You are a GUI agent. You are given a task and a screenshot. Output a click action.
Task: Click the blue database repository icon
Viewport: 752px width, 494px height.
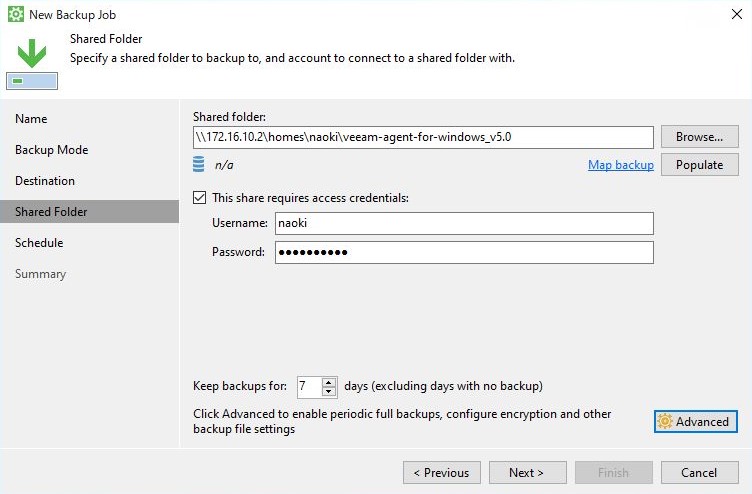pyautogui.click(x=199, y=164)
